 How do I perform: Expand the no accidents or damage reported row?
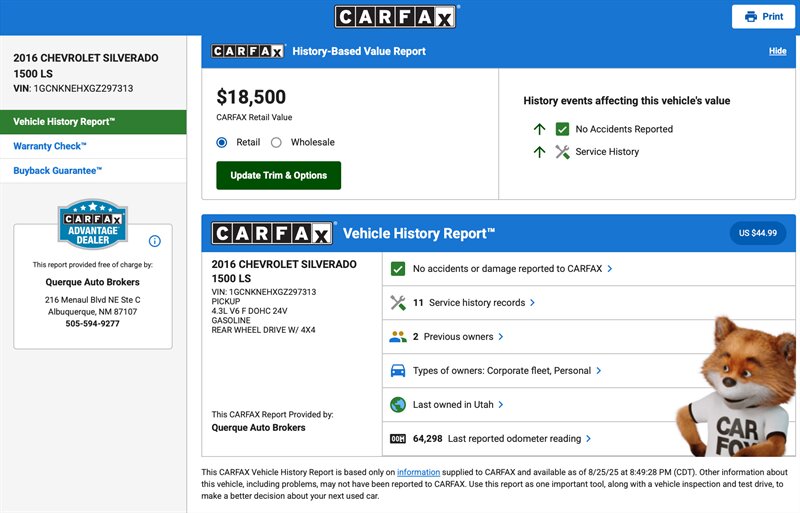click(512, 269)
